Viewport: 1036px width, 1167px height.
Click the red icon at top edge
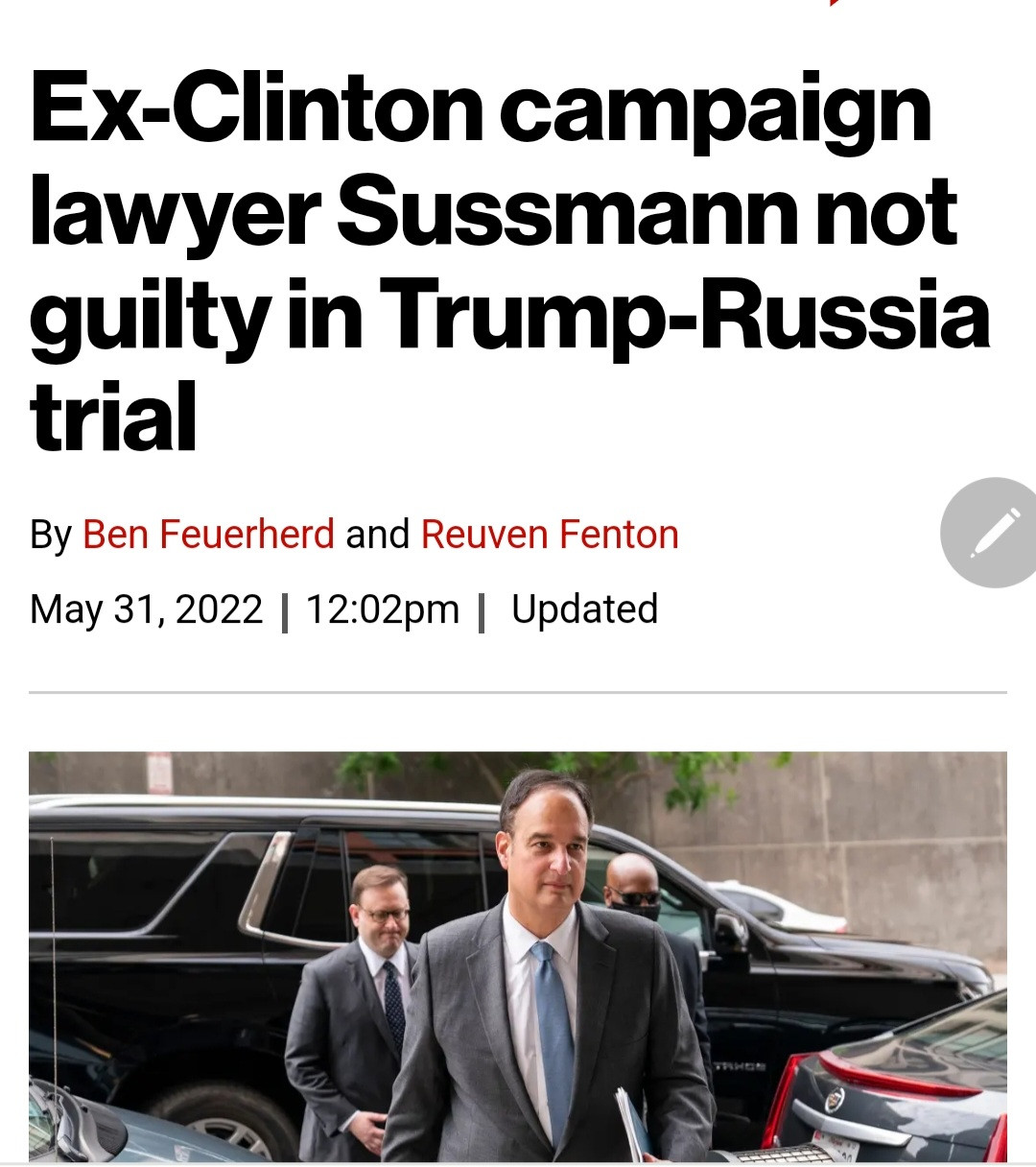836,4
